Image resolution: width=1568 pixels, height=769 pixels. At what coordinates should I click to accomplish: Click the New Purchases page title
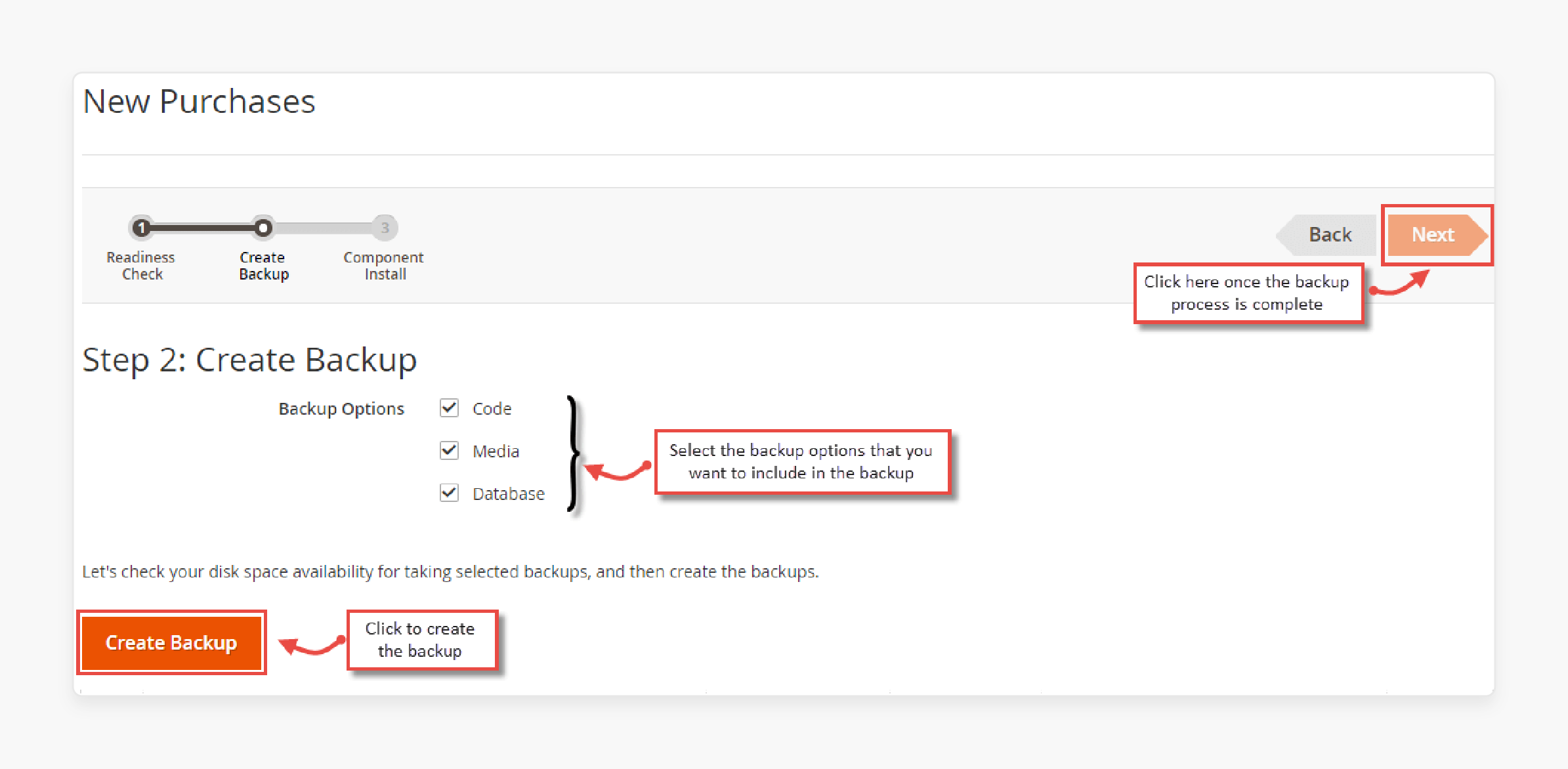[199, 102]
